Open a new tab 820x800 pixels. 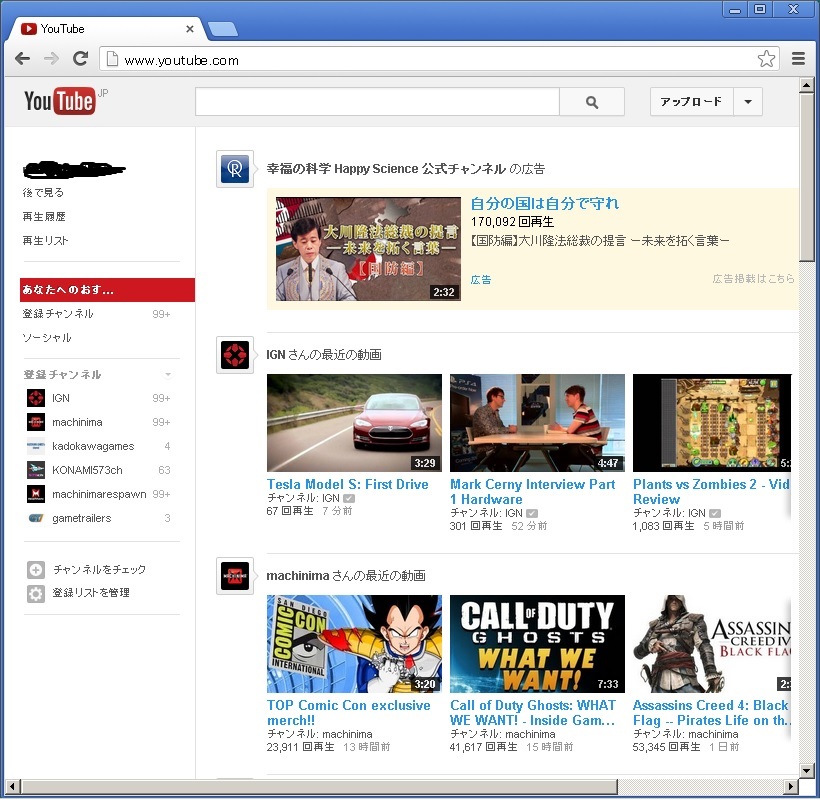(223, 29)
